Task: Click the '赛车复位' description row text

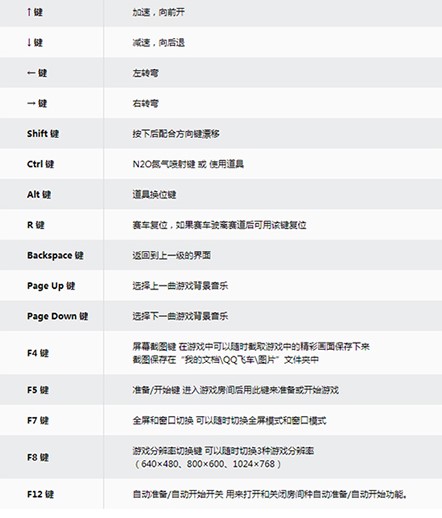Action: (x=219, y=225)
